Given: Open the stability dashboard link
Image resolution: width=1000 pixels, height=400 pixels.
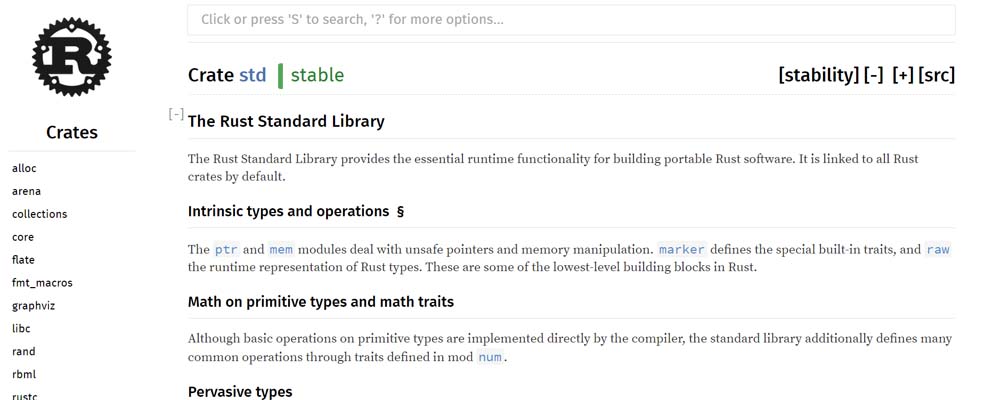Looking at the screenshot, I should pos(818,75).
